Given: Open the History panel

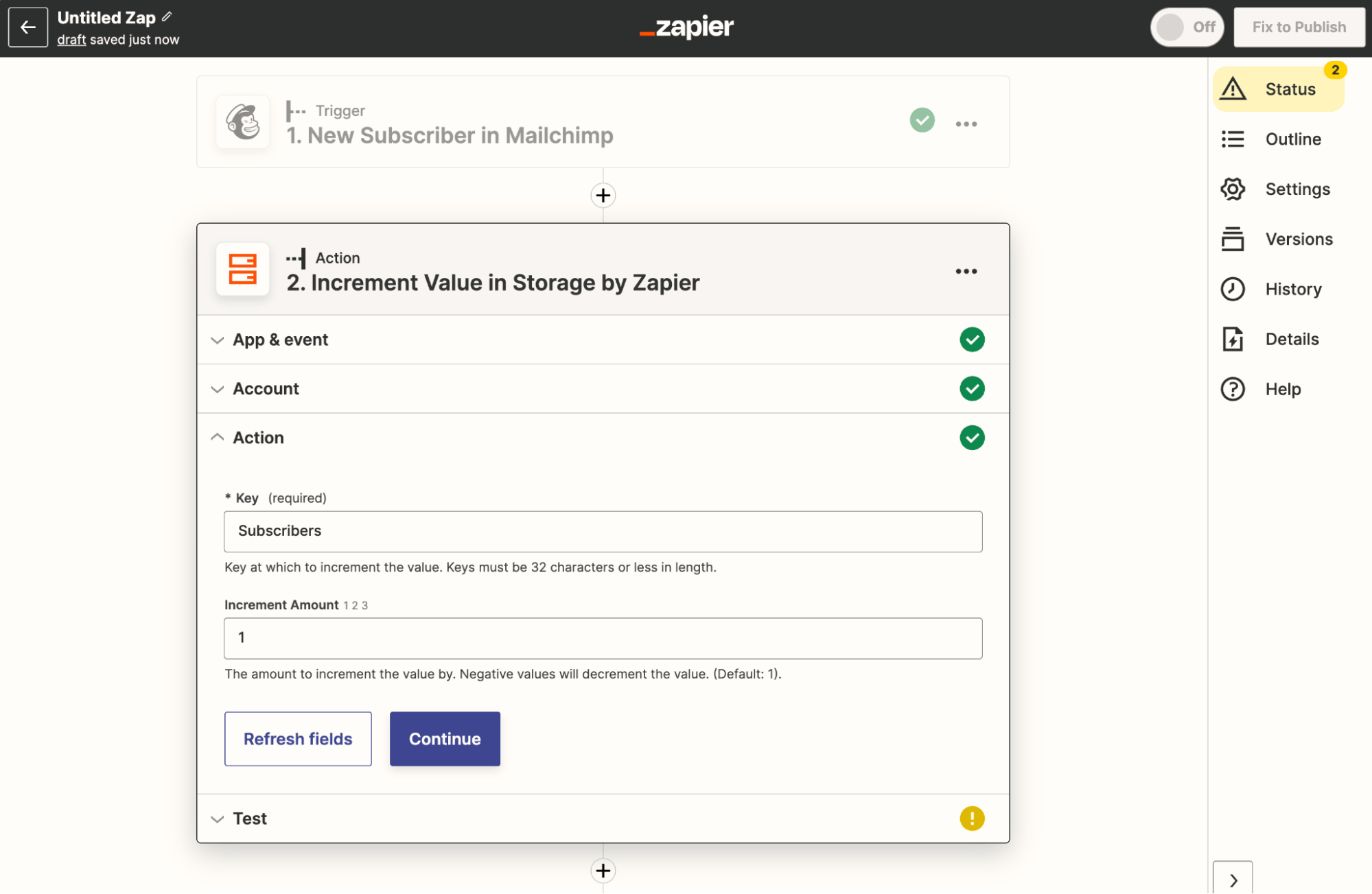Looking at the screenshot, I should [1279, 290].
